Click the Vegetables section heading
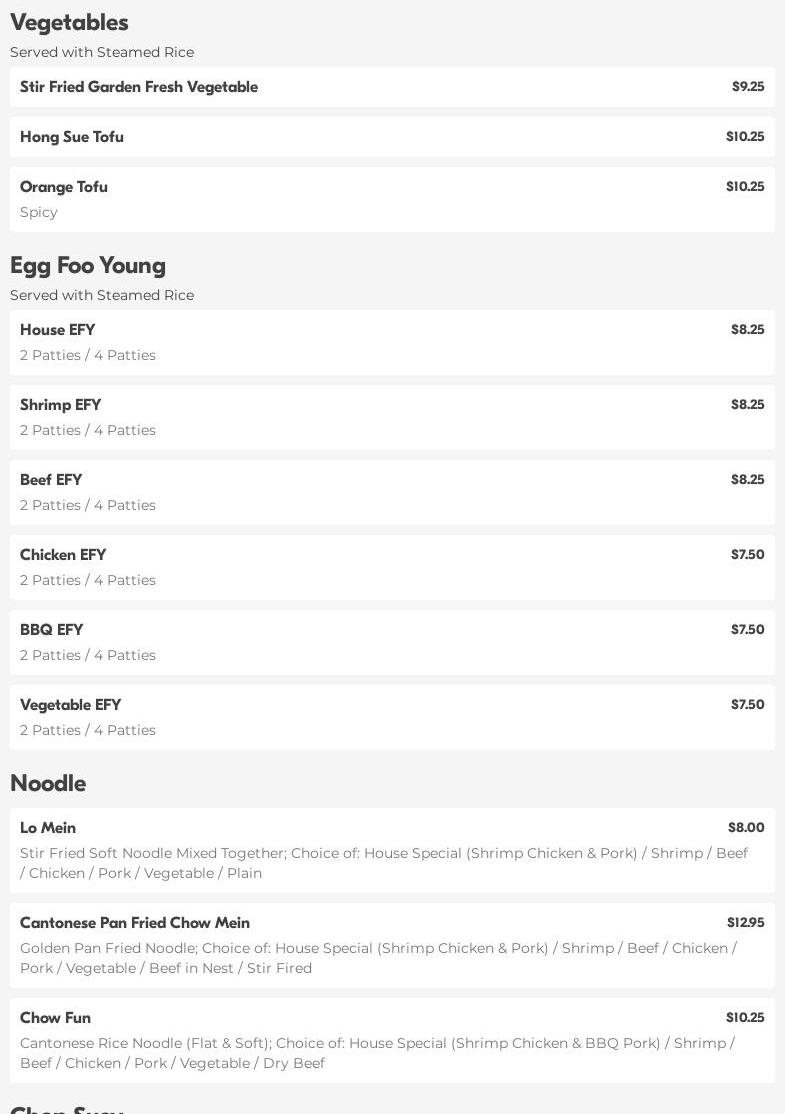Image resolution: width=785 pixels, height=1114 pixels. click(x=69, y=23)
